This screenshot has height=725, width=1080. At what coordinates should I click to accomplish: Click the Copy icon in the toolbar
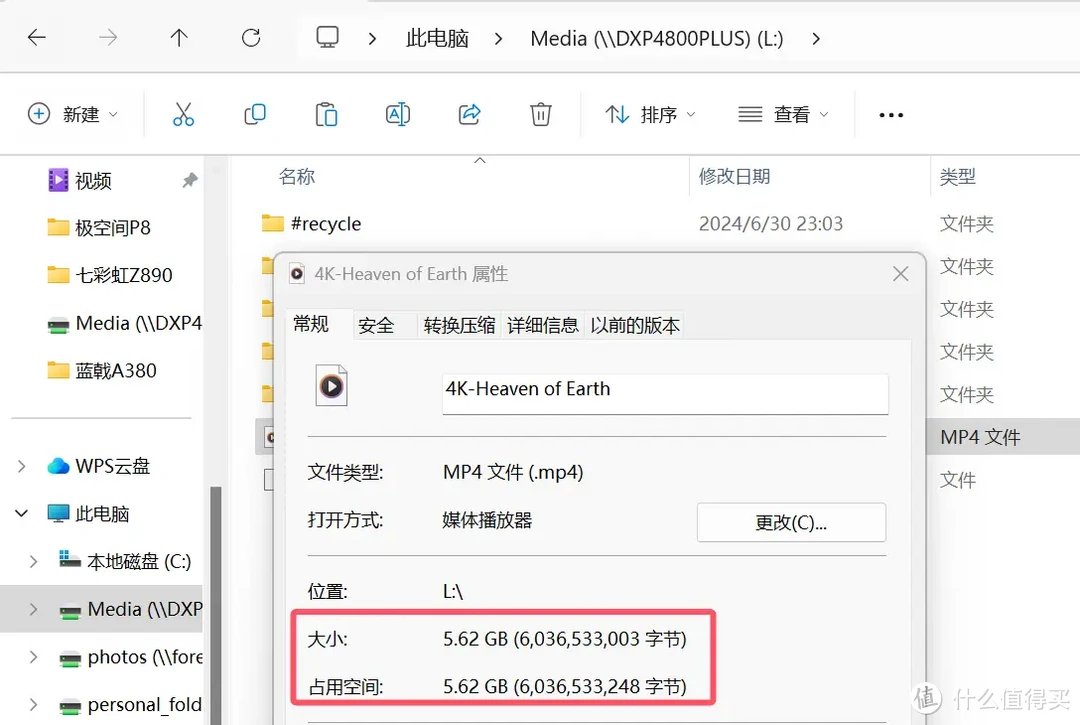255,114
